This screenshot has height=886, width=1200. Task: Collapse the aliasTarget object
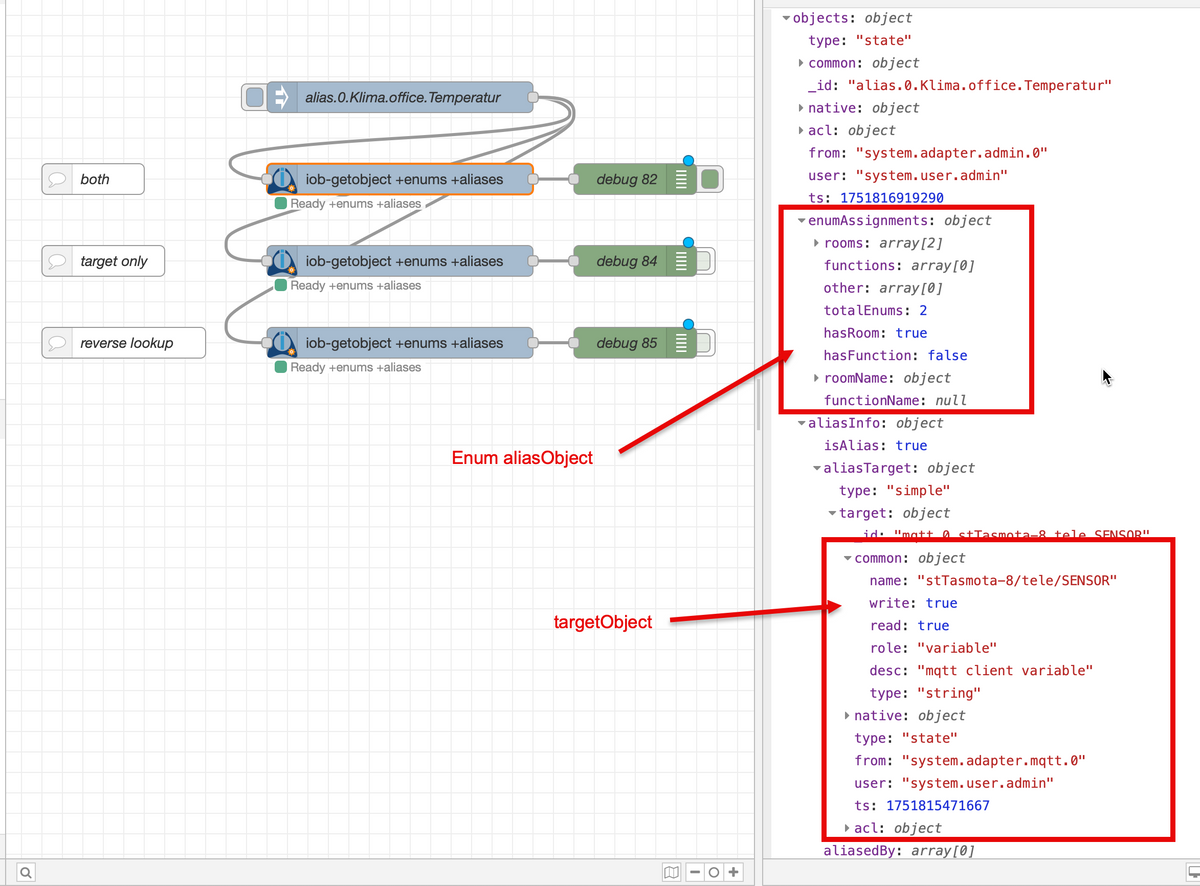point(817,468)
